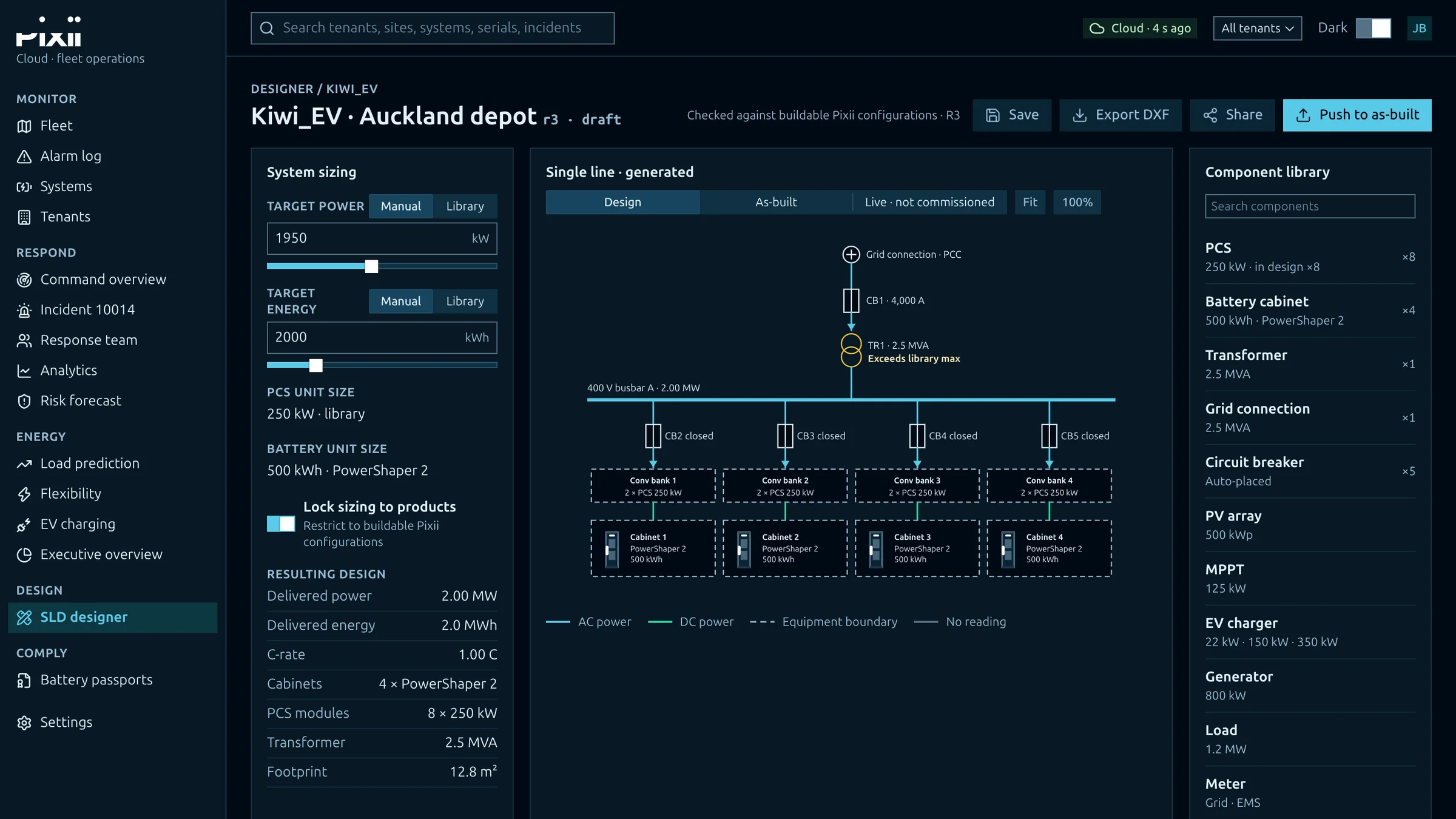Click the Fit diagram button
The image size is (1456, 819).
(1030, 202)
